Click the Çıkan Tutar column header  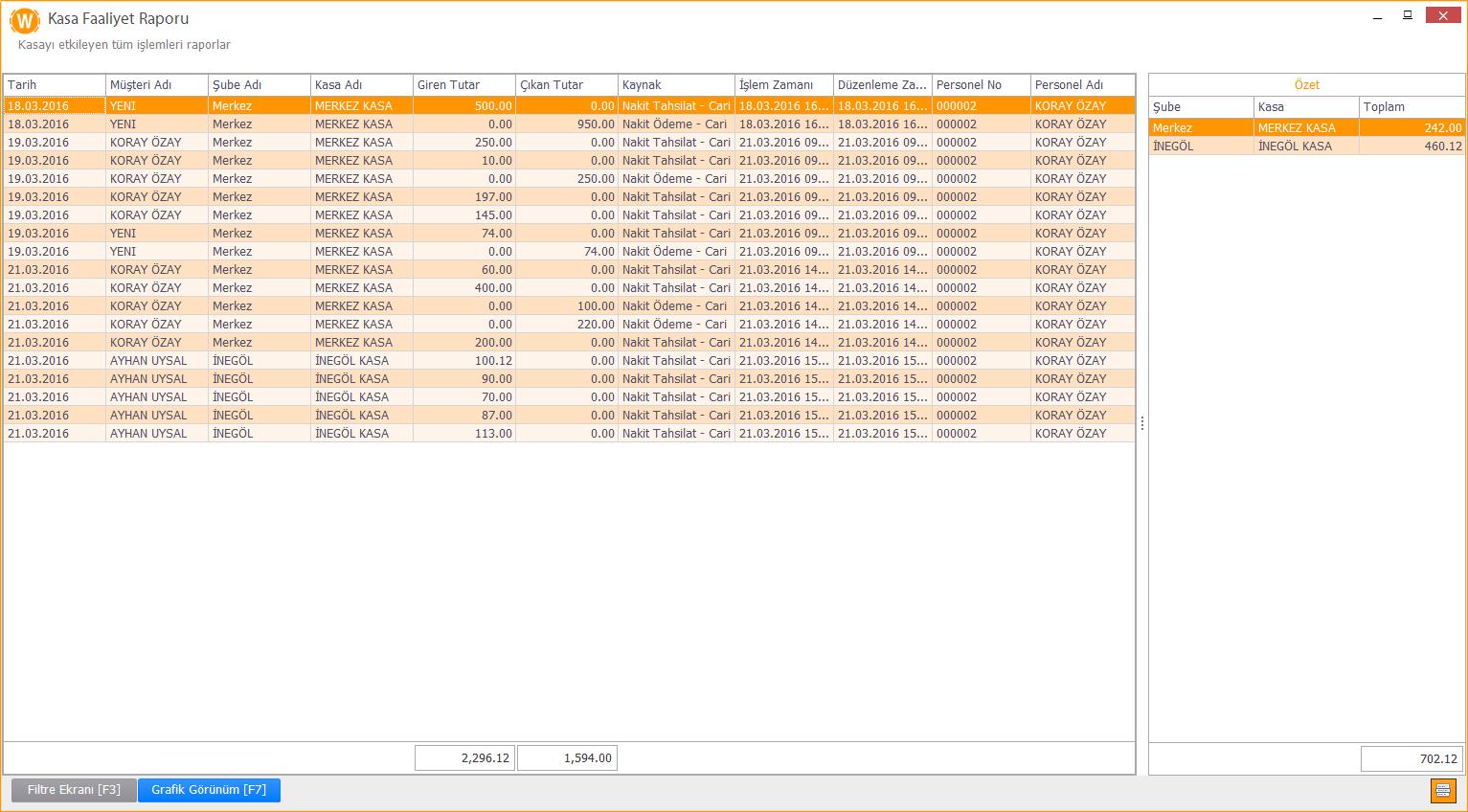[566, 85]
